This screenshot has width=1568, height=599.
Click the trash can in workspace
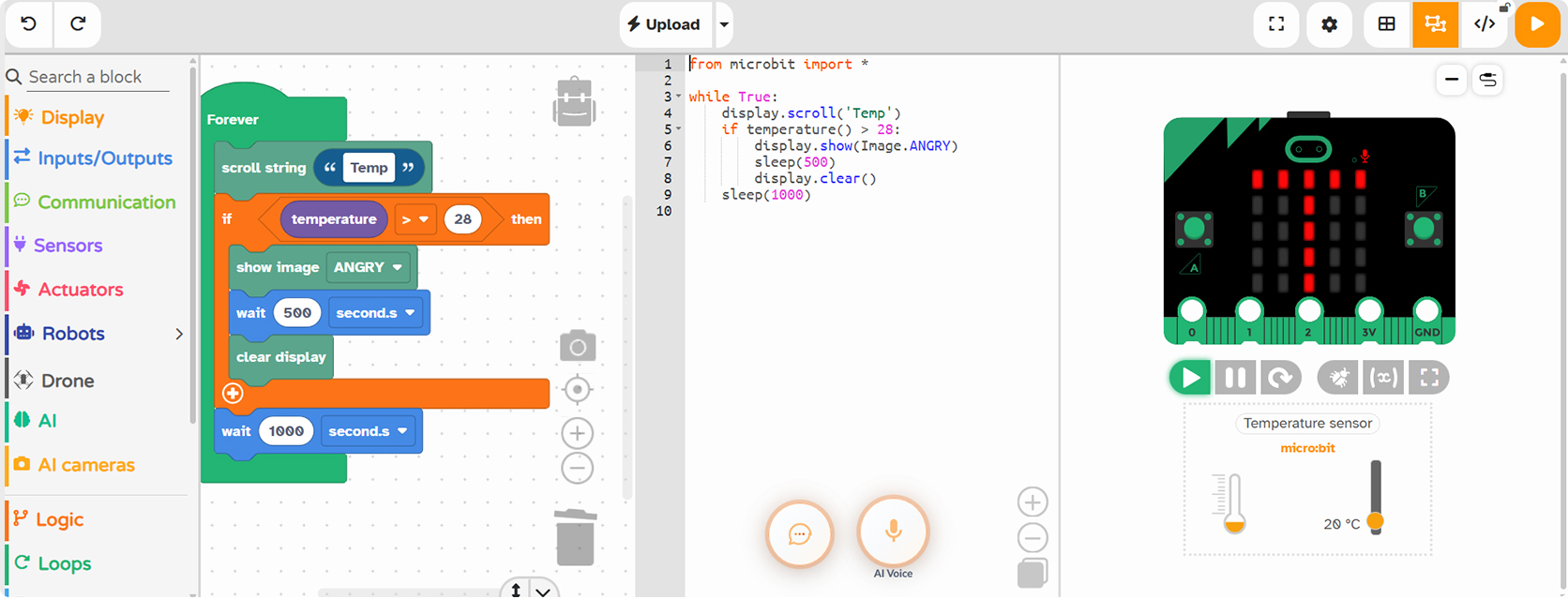point(576,538)
